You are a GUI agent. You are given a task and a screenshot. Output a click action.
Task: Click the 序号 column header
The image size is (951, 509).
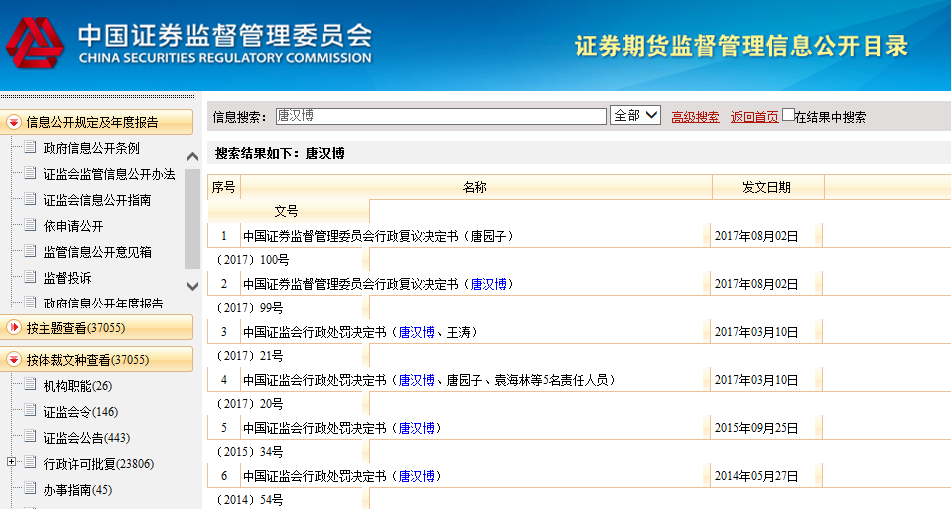[x=223, y=187]
